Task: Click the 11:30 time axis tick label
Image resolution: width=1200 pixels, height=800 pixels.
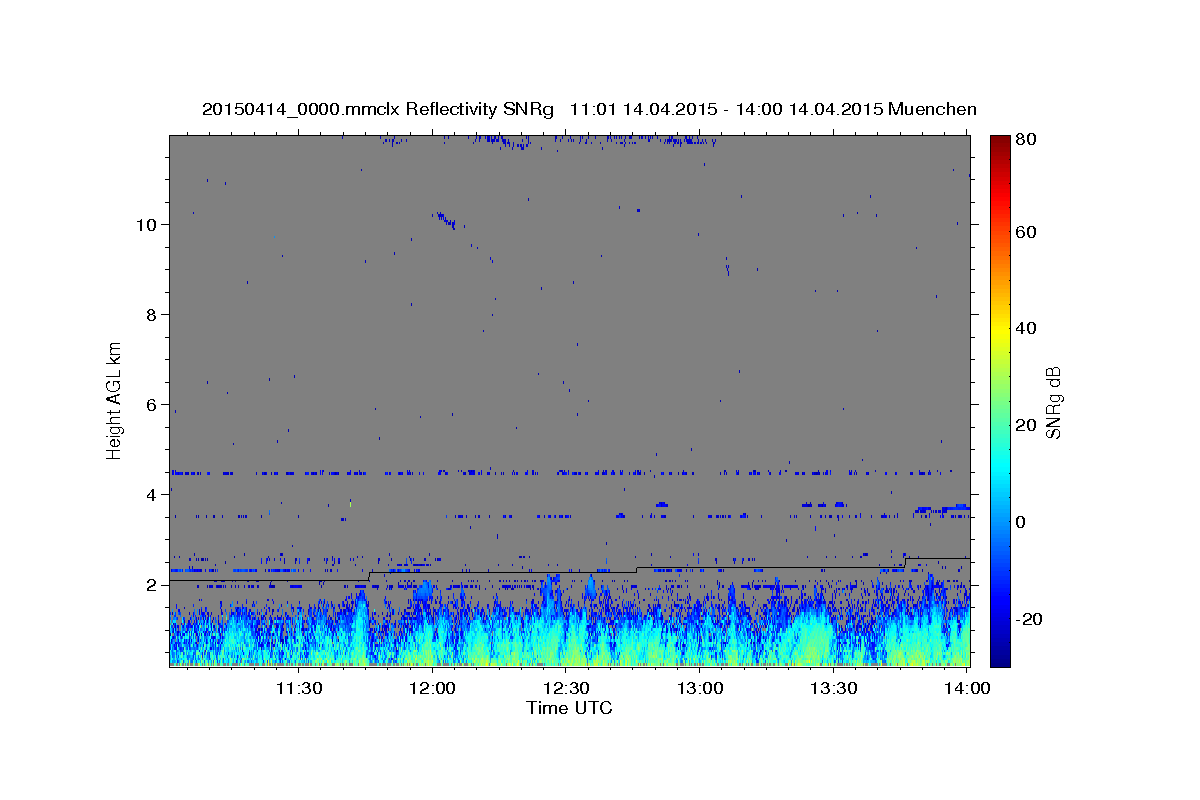Action: pos(299,688)
